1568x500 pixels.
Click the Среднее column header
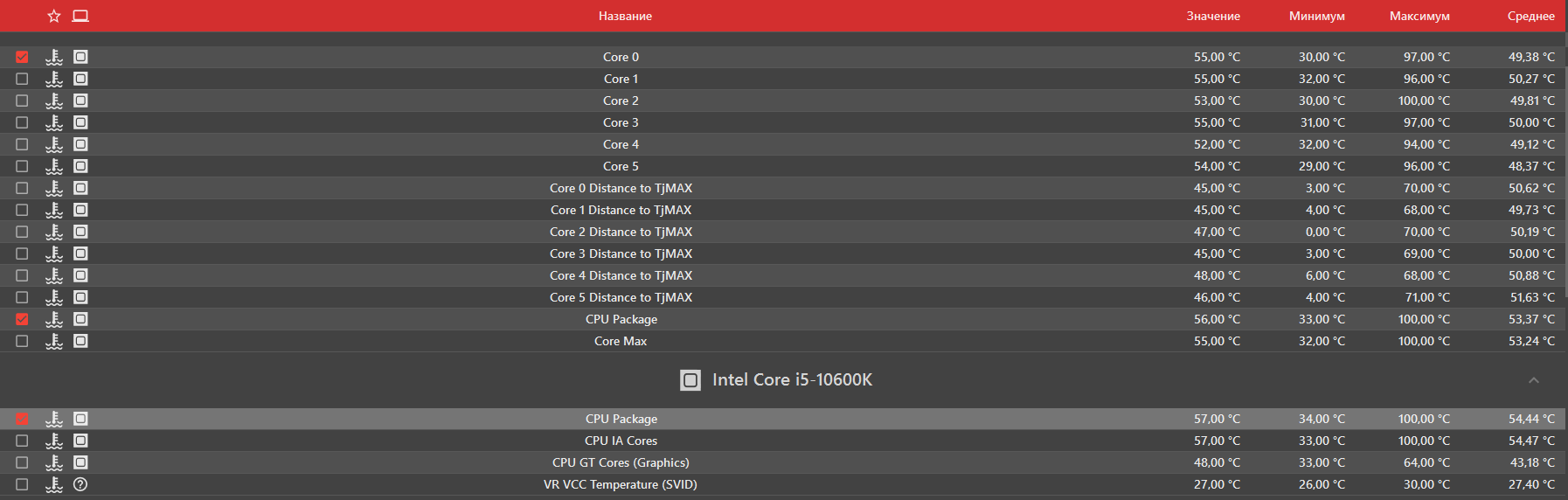point(1530,16)
